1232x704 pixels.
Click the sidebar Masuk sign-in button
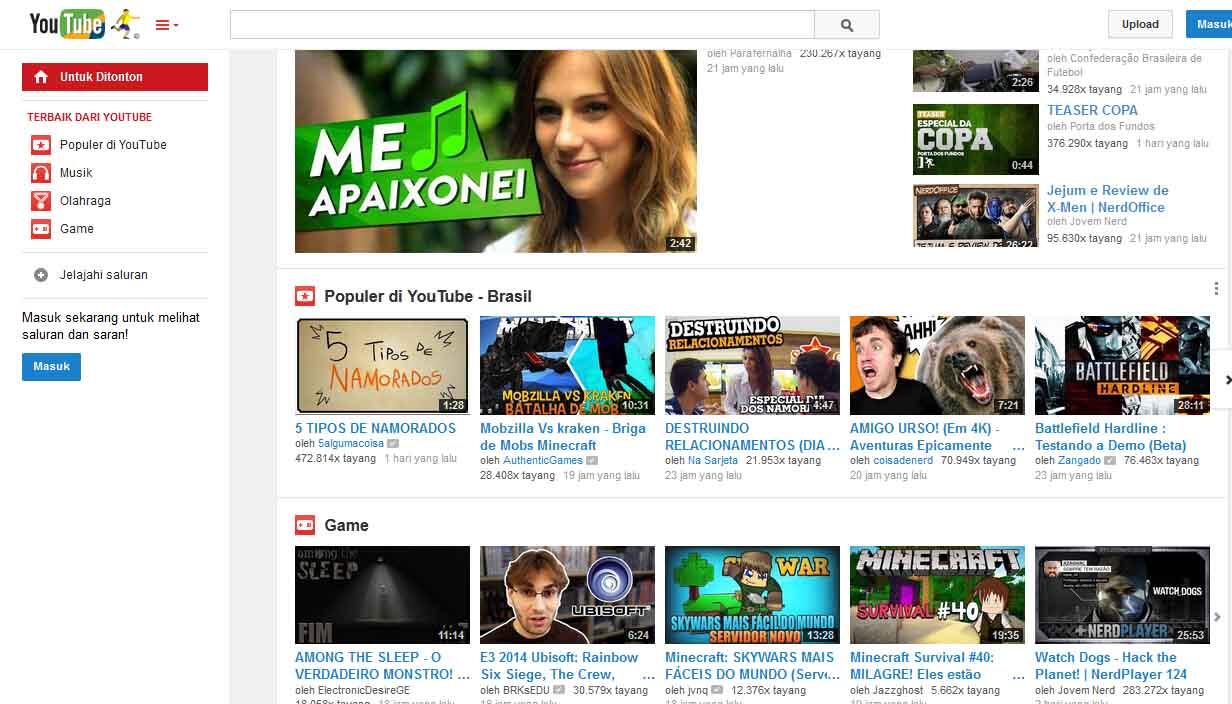(51, 367)
